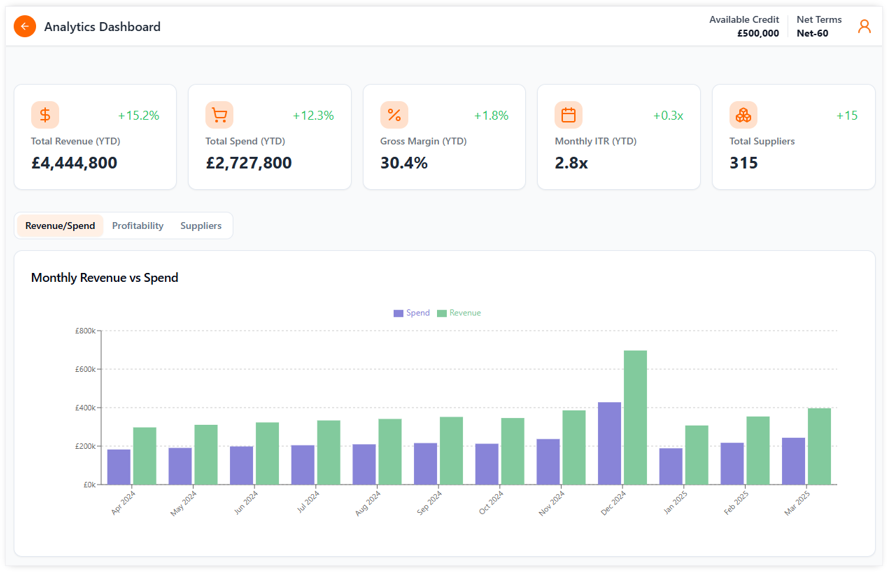Select the Revenue/Spend tab
Image resolution: width=888 pixels, height=572 pixels.
[60, 226]
